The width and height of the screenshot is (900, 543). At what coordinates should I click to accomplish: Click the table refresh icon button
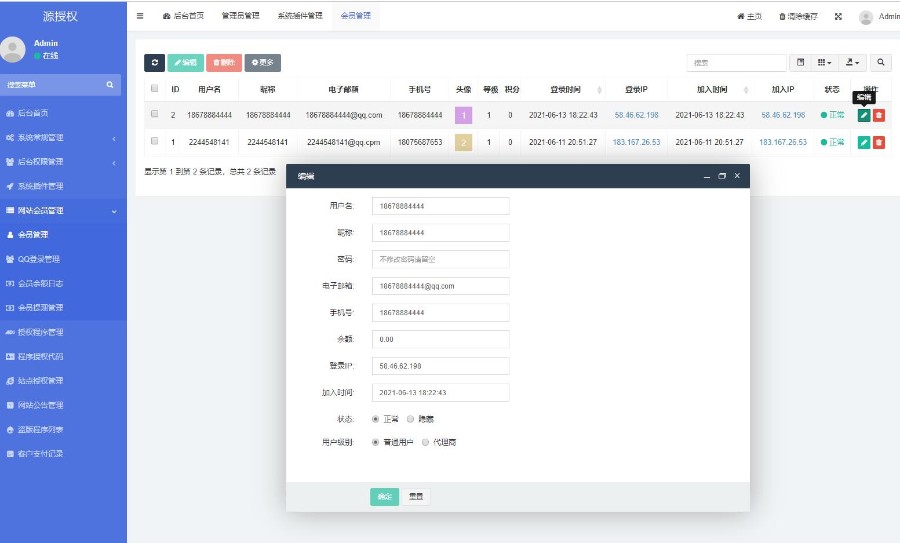pos(154,63)
